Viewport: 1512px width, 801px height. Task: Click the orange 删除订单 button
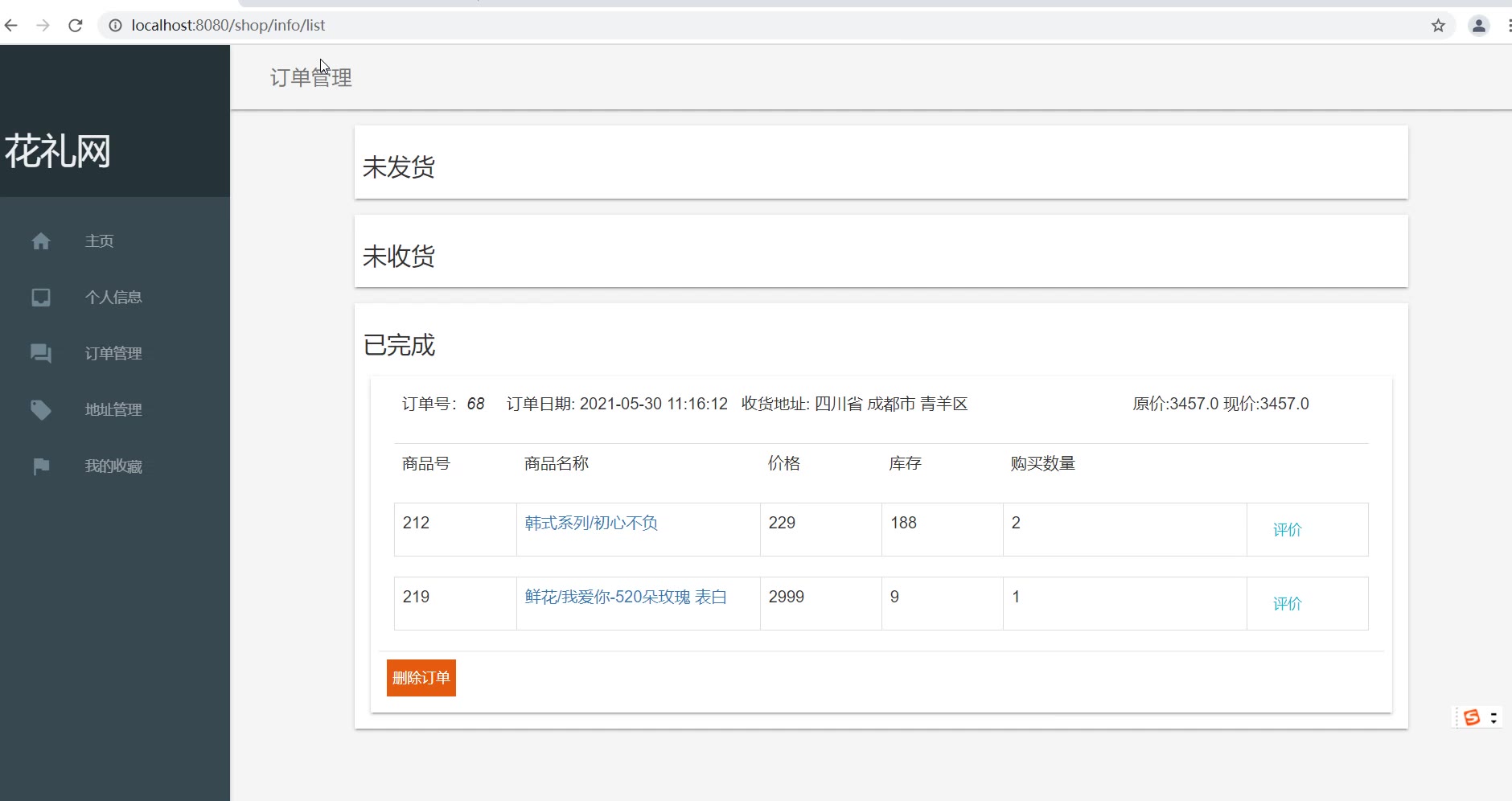421,678
